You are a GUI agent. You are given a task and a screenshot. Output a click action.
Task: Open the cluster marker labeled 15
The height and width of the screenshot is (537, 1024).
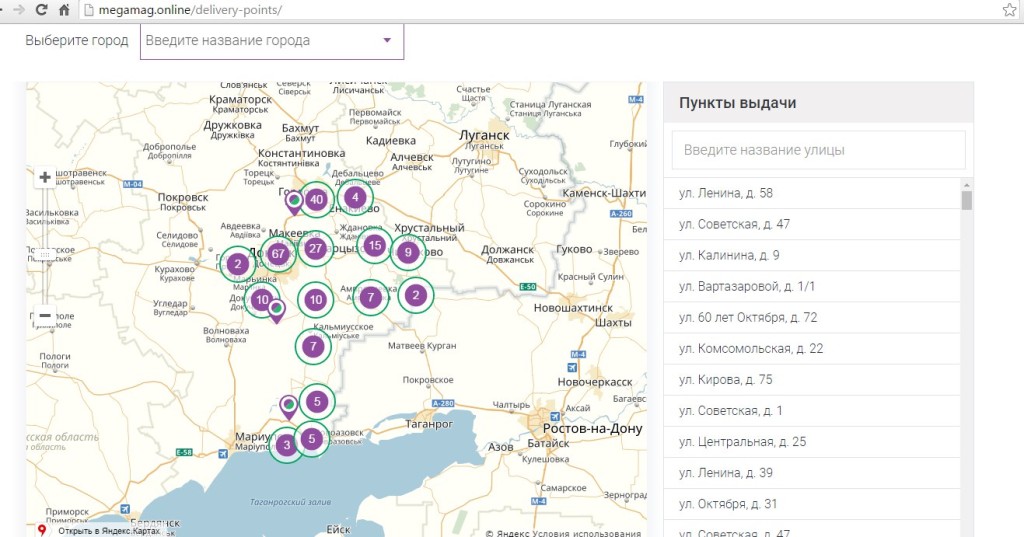tap(374, 246)
